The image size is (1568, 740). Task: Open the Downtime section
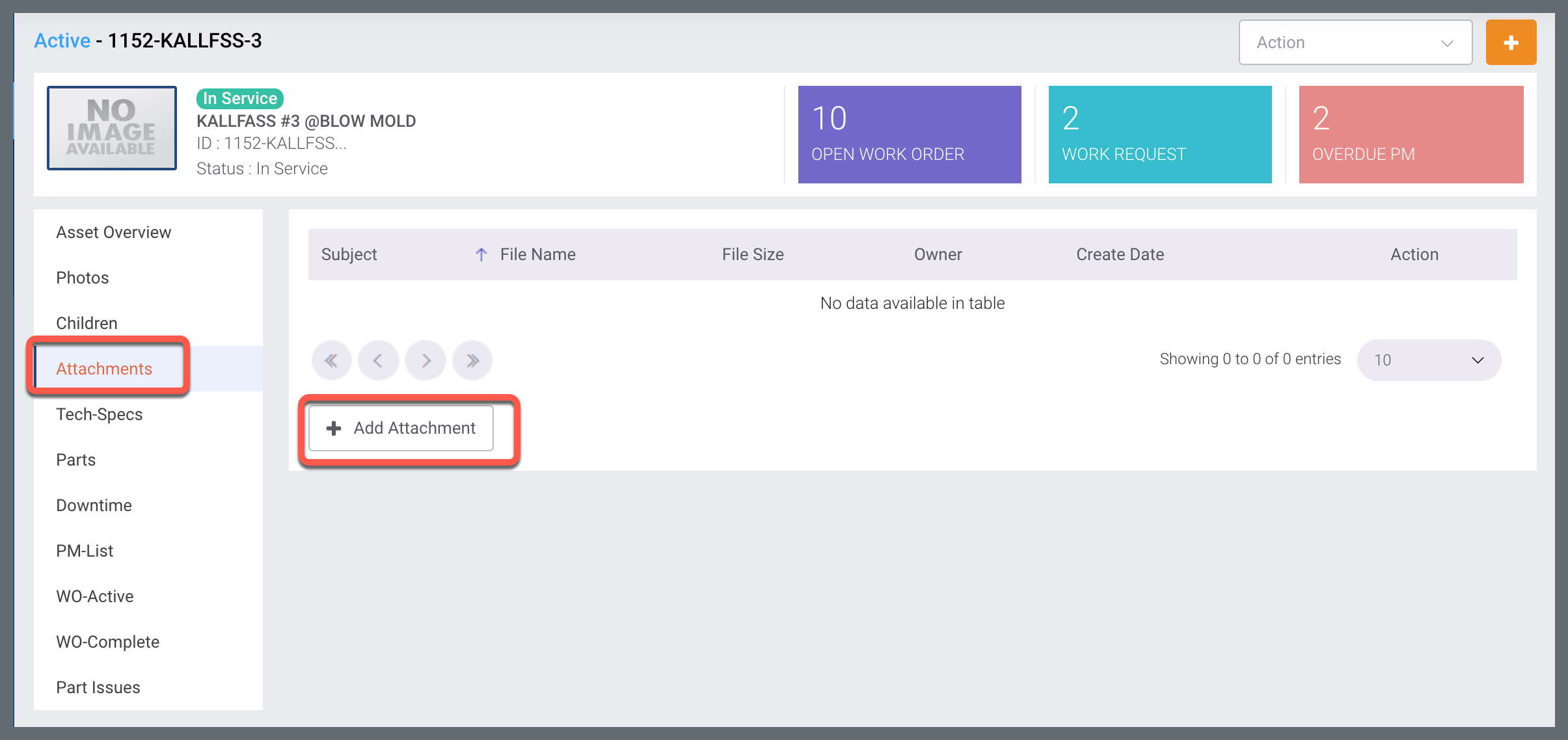(94, 505)
